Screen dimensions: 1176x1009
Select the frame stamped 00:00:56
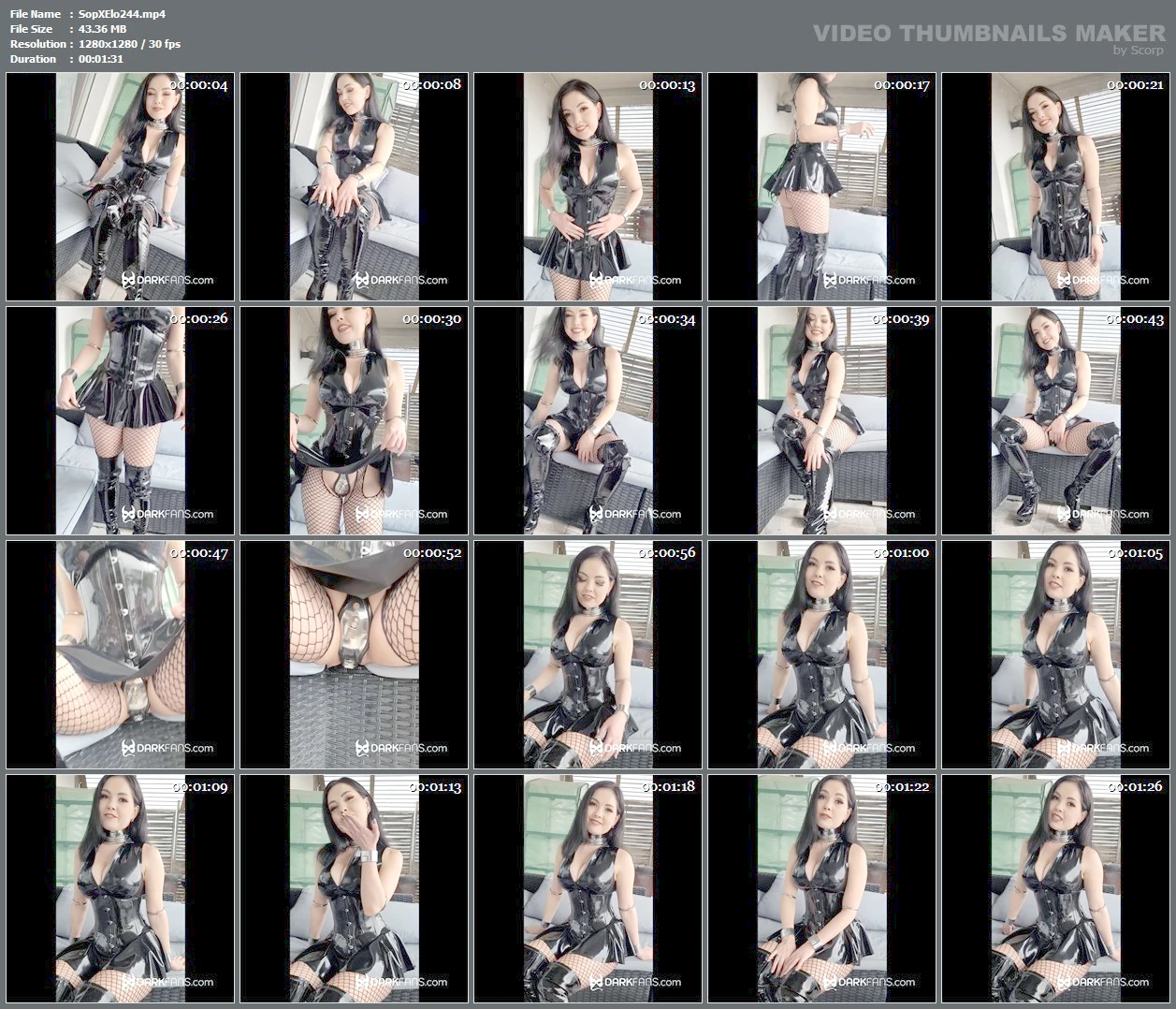588,655
